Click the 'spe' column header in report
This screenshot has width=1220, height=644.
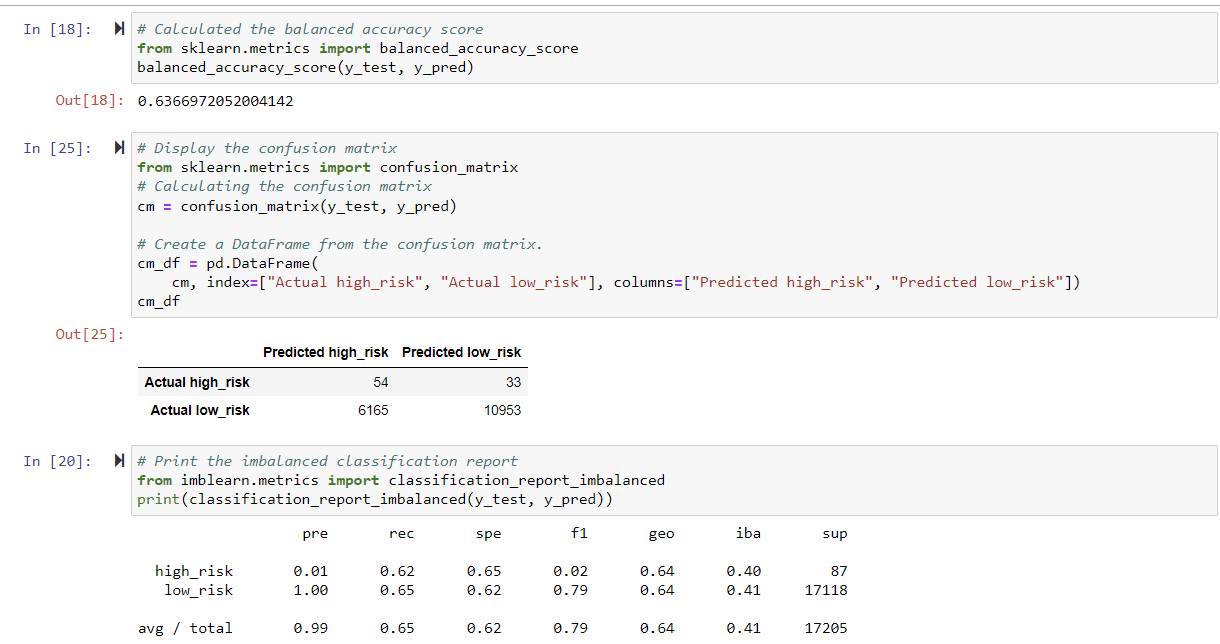(488, 534)
